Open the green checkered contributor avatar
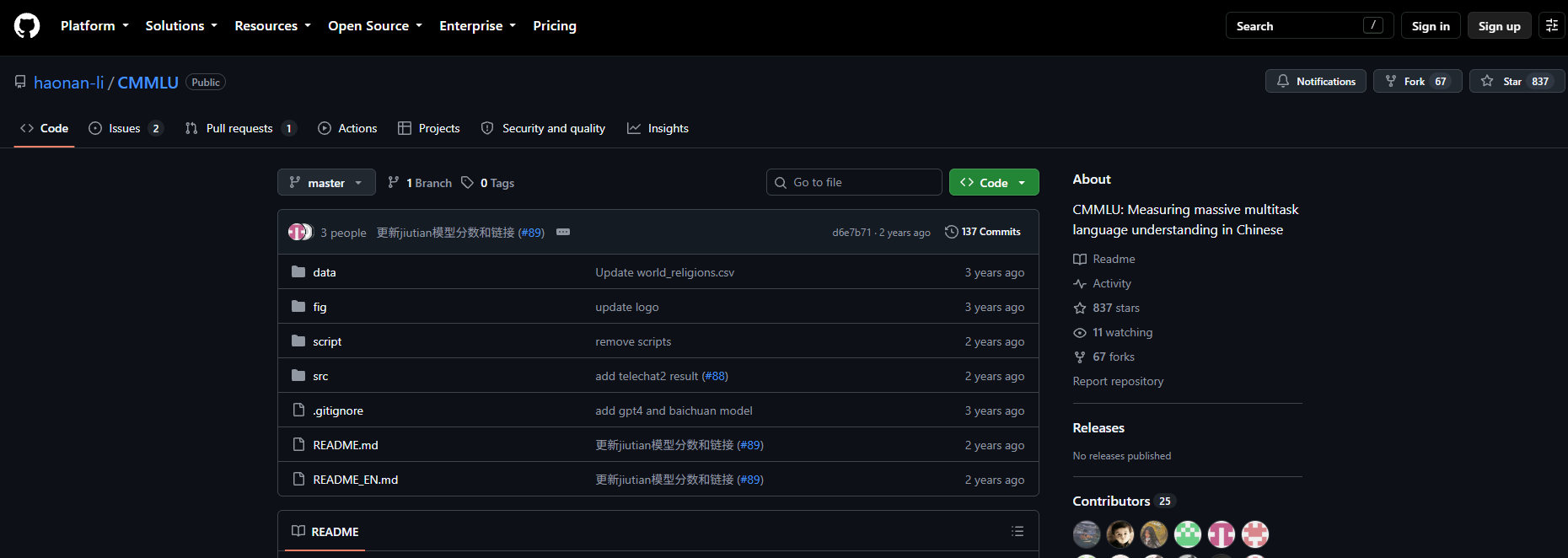This screenshot has height=558, width=1568. 1188,534
